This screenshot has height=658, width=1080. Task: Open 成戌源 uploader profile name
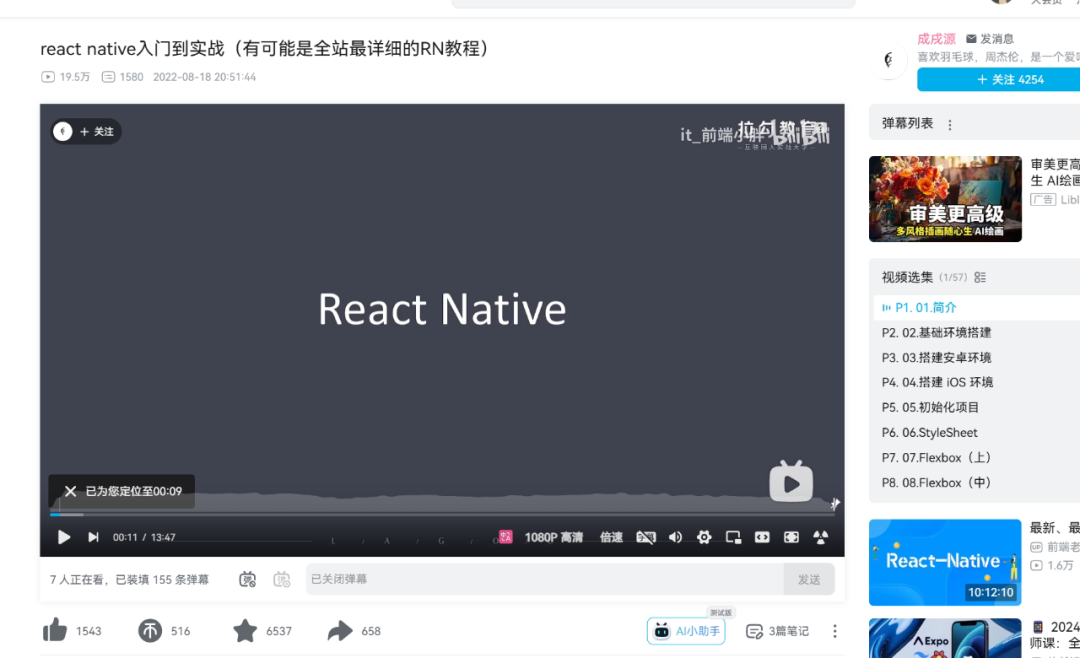click(936, 39)
